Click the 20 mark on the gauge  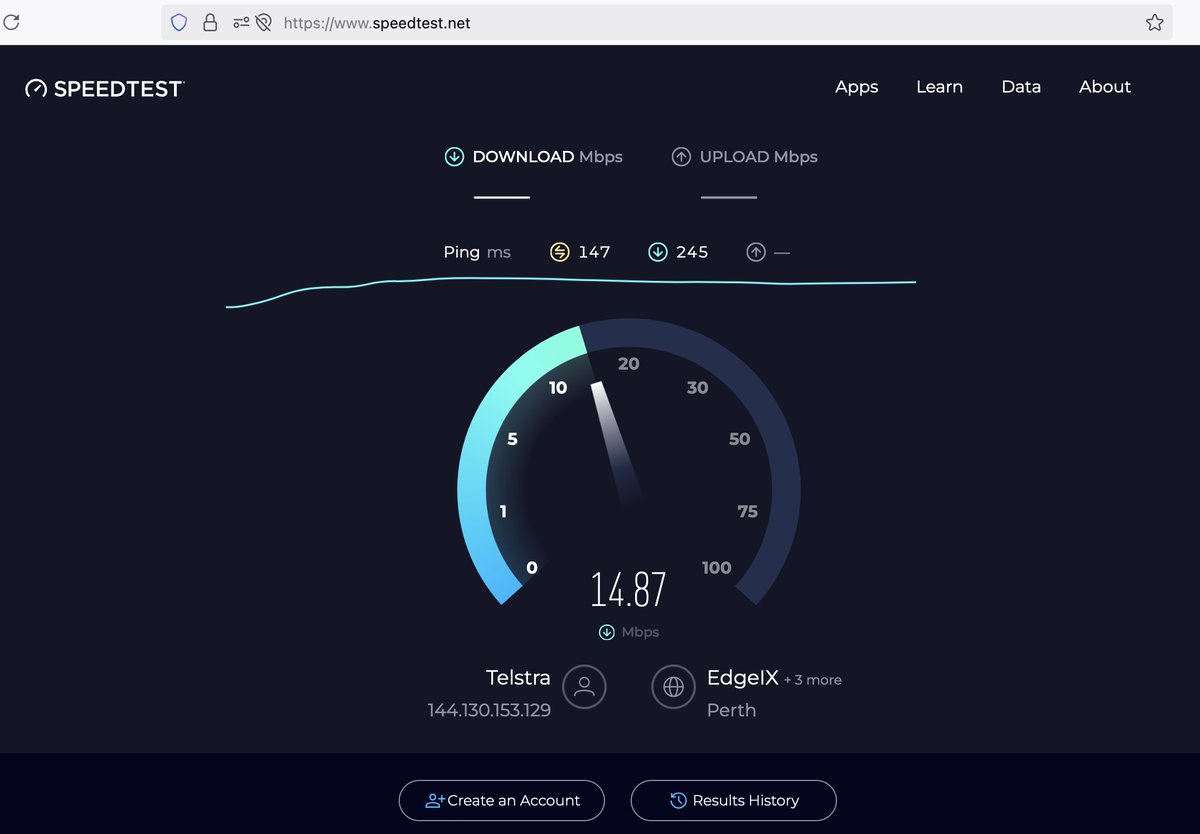pyautogui.click(x=628, y=363)
